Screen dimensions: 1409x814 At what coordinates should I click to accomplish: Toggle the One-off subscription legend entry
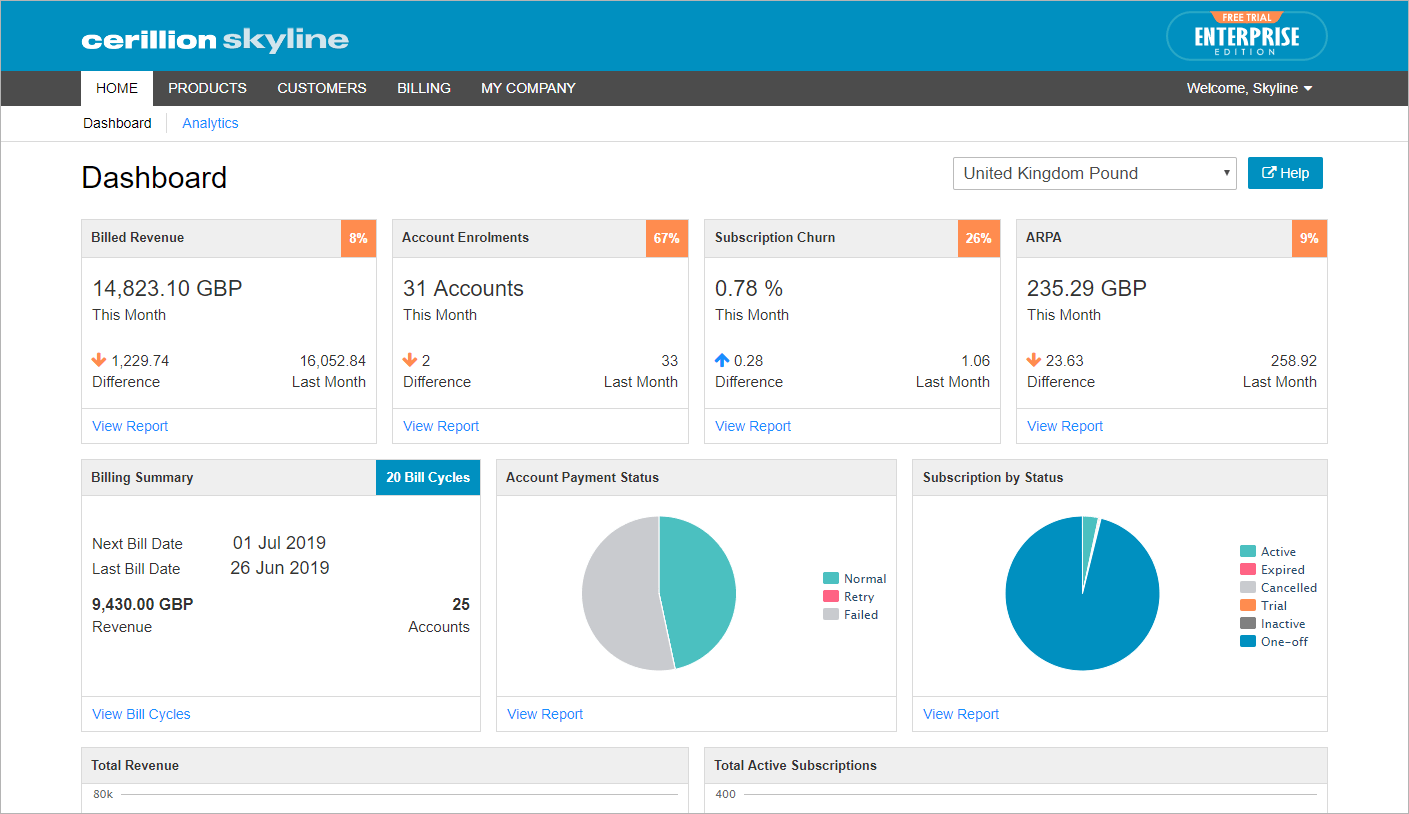[x=1274, y=641]
